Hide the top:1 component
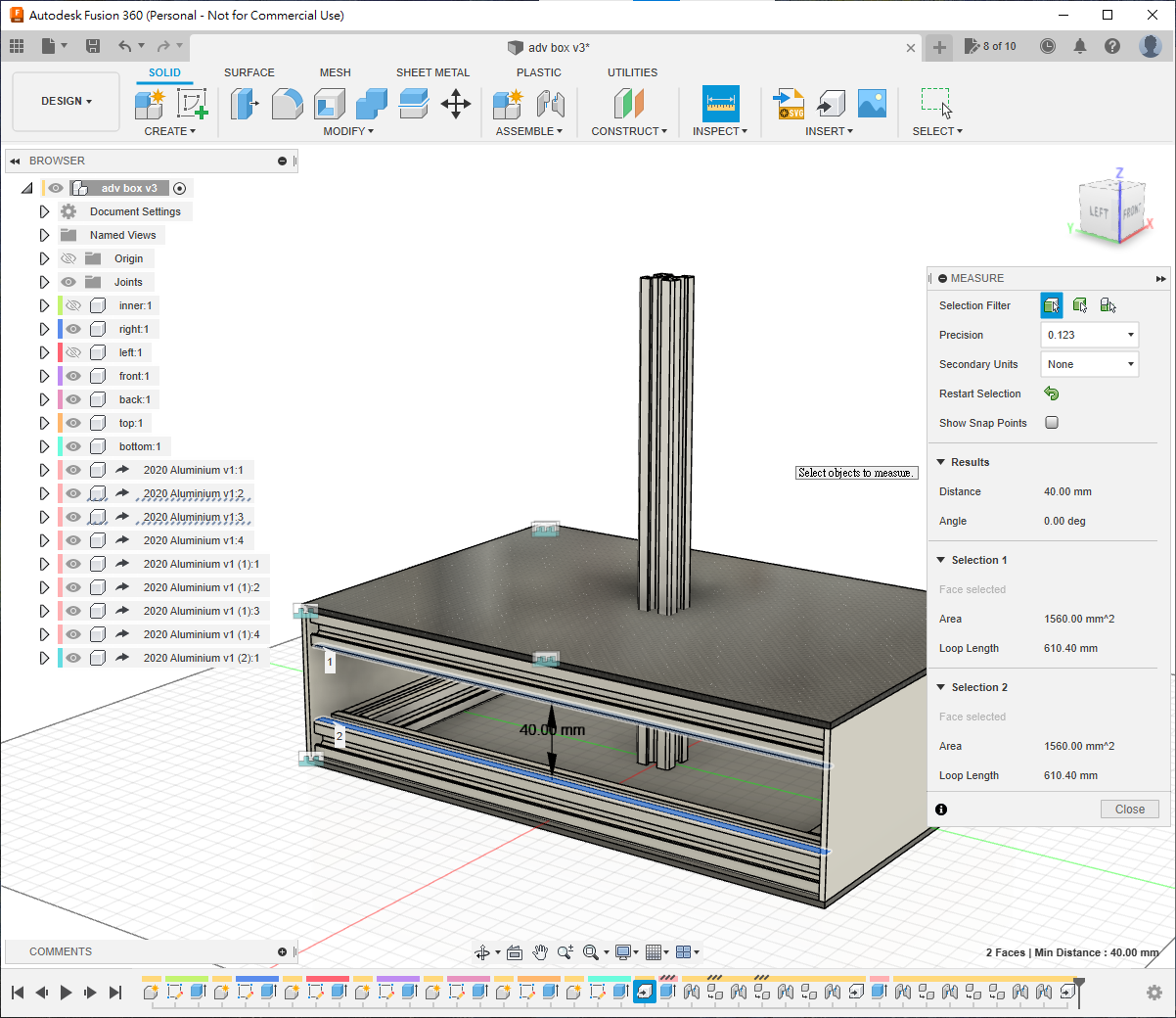 coord(73,423)
